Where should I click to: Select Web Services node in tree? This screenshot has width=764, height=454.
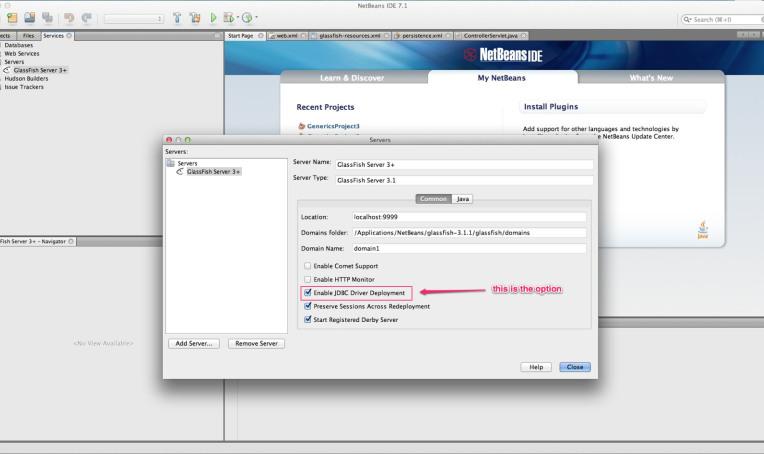[x=21, y=54]
